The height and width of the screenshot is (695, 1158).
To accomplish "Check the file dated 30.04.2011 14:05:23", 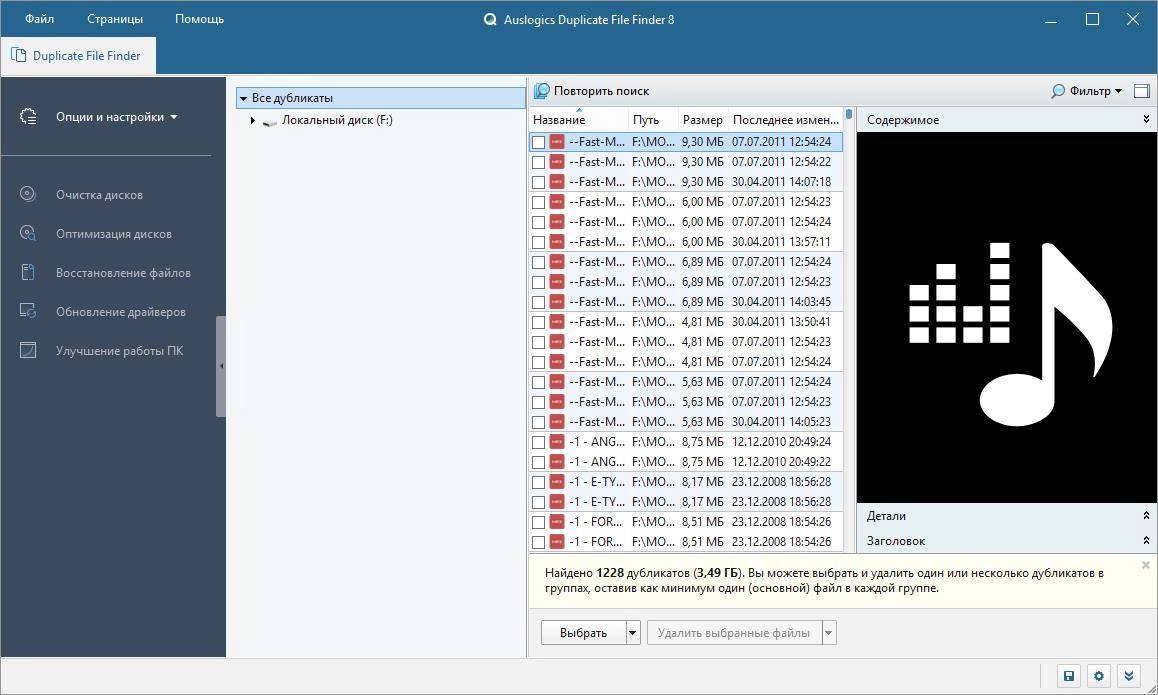I will pyautogui.click(x=538, y=422).
